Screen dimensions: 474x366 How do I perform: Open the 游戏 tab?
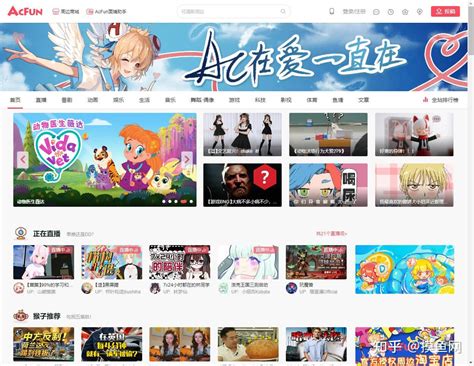click(x=234, y=100)
